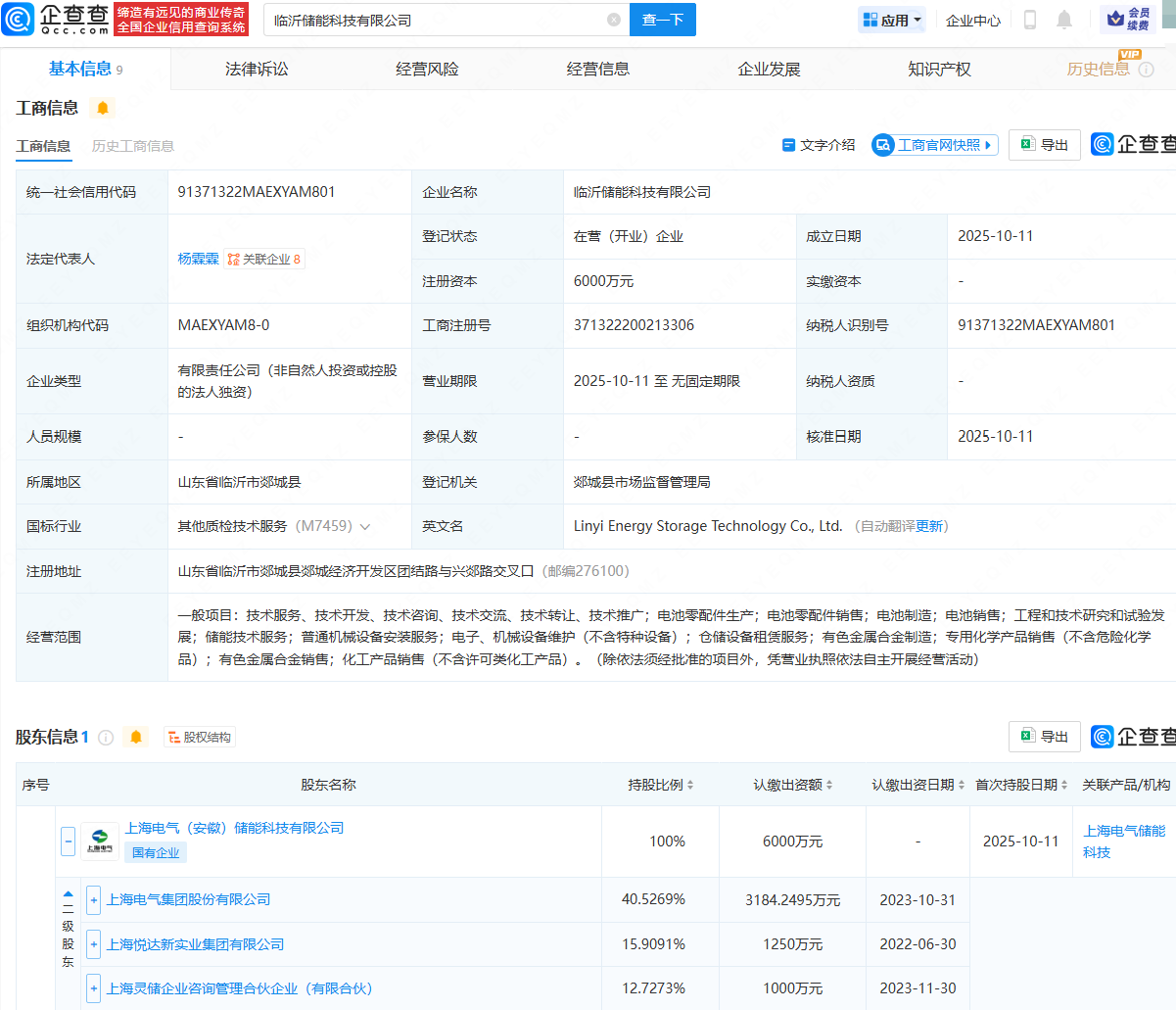Click the 会员续费 crown icon

click(x=1115, y=20)
